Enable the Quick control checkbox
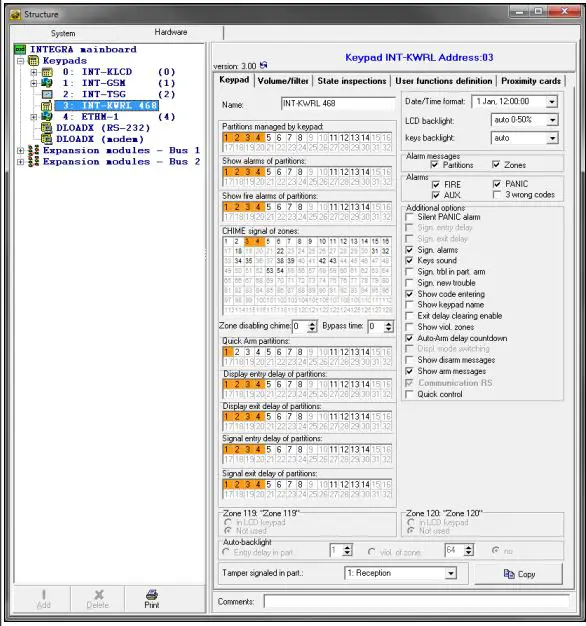This screenshot has width=586, height=626. pyautogui.click(x=409, y=394)
